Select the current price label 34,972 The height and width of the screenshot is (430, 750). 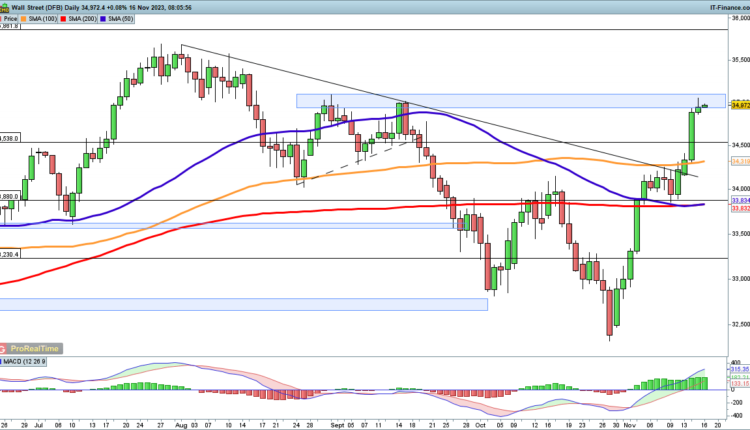740,105
